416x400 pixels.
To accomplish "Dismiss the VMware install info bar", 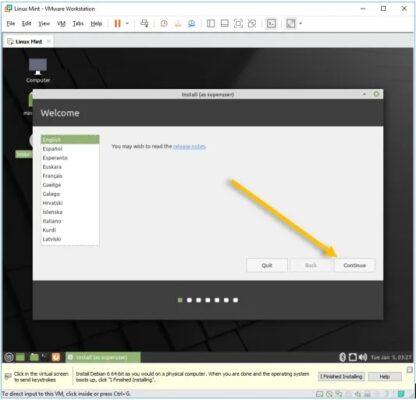I will 410,370.
